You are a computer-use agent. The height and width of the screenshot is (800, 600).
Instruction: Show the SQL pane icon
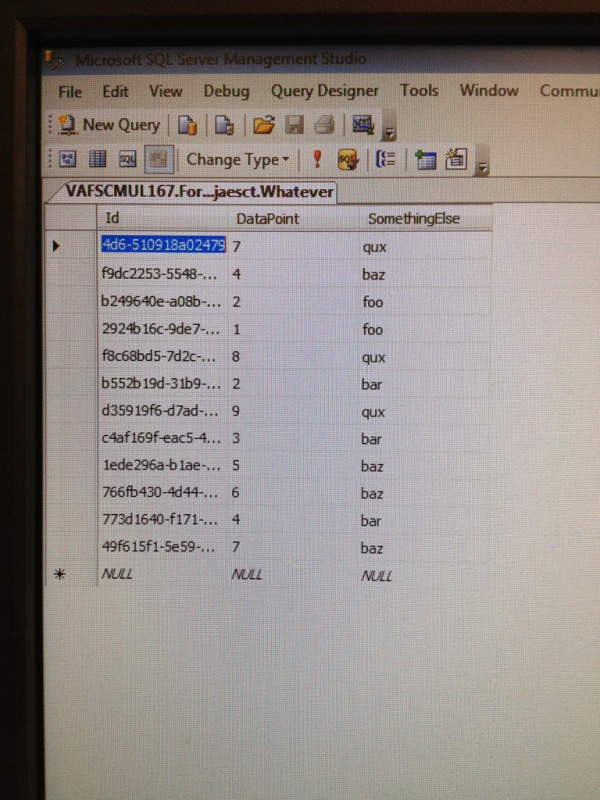pos(128,160)
